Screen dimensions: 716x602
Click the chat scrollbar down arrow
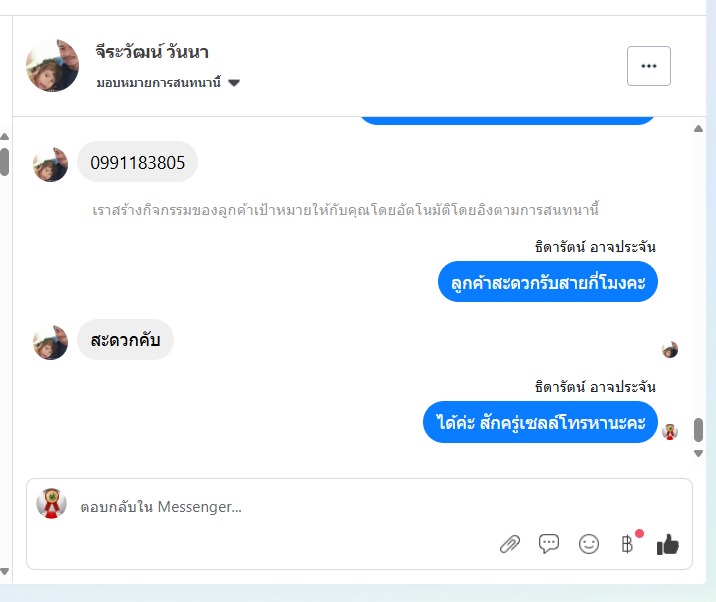(698, 453)
